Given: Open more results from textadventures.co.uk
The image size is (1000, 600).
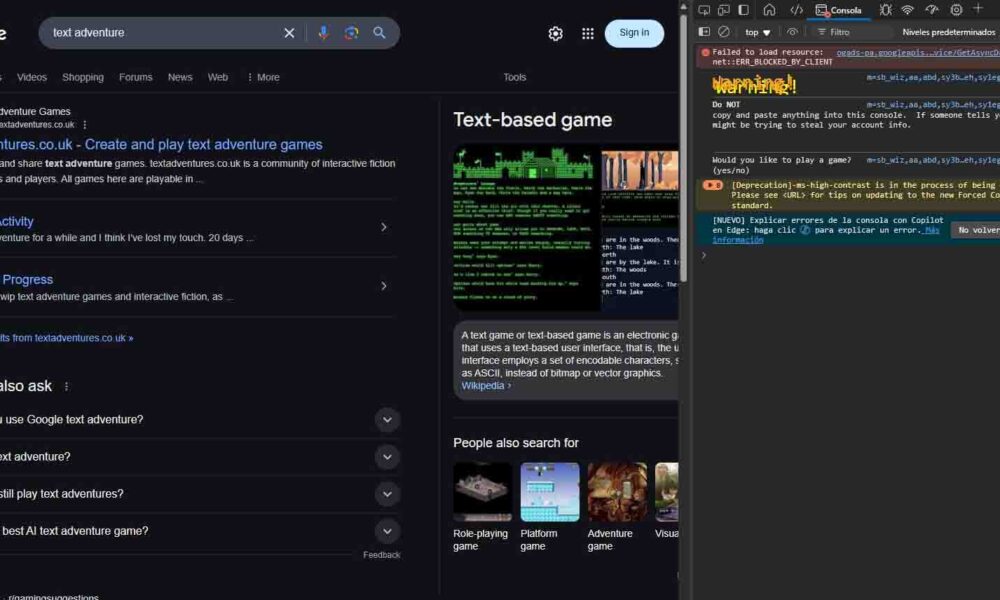Looking at the screenshot, I should pyautogui.click(x=66, y=338).
